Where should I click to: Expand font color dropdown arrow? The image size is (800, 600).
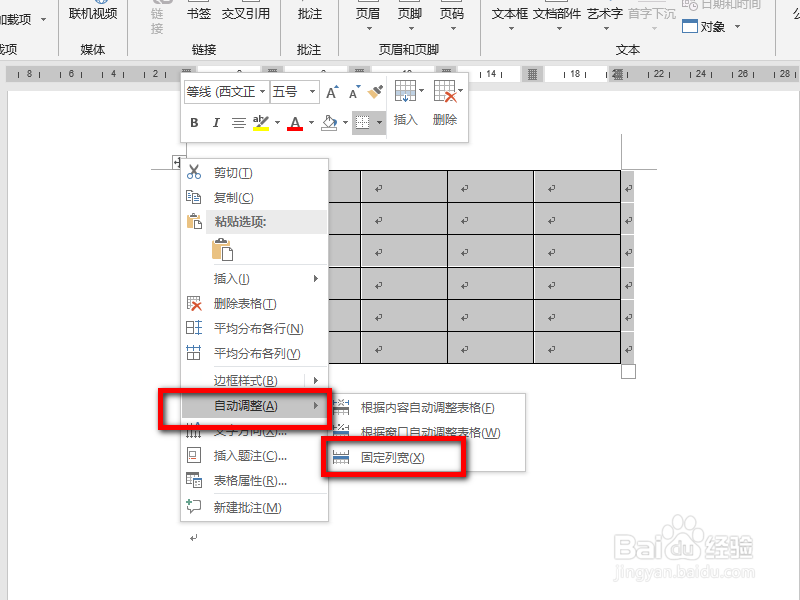coord(311,122)
